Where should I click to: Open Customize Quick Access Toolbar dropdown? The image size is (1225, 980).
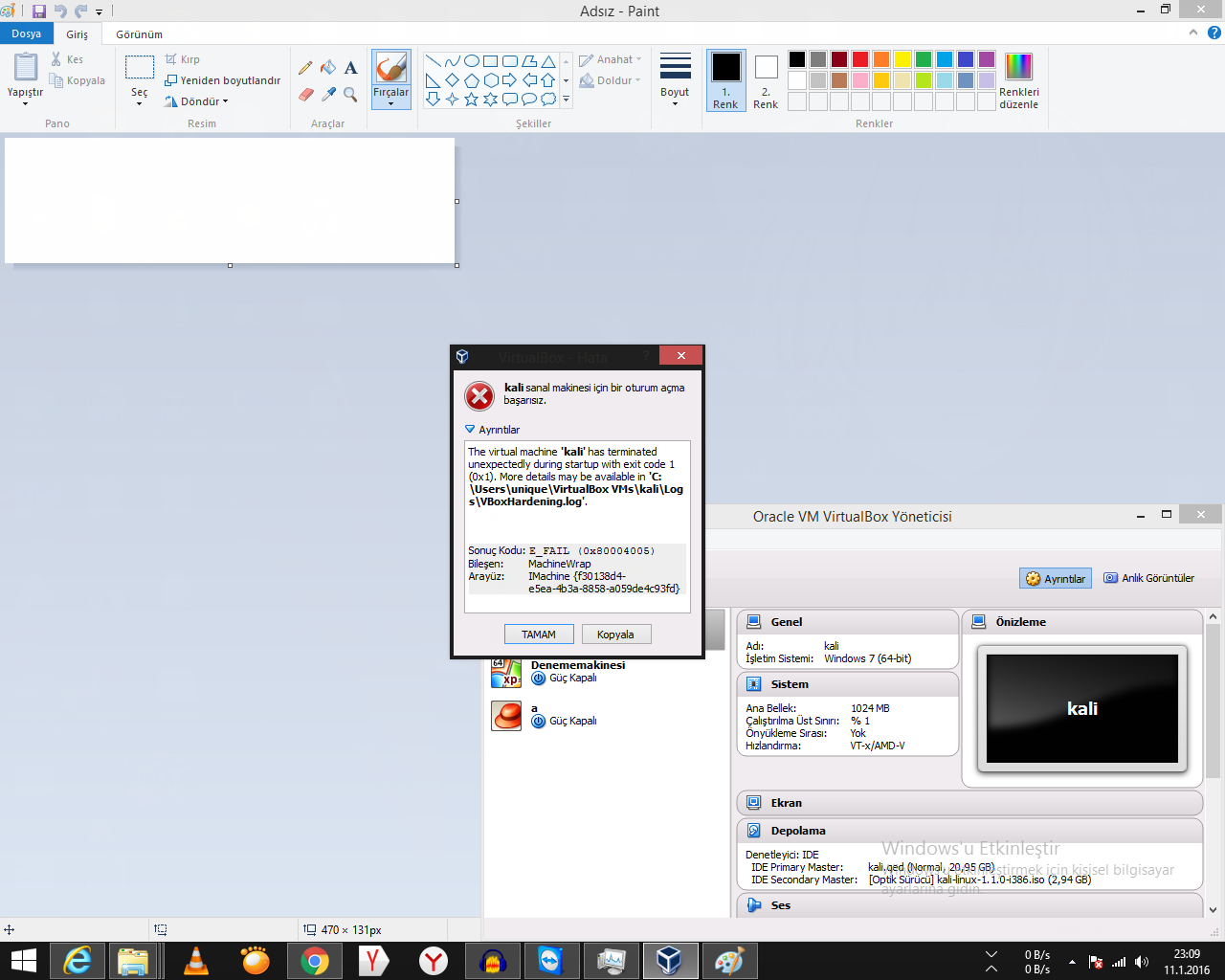[99, 12]
